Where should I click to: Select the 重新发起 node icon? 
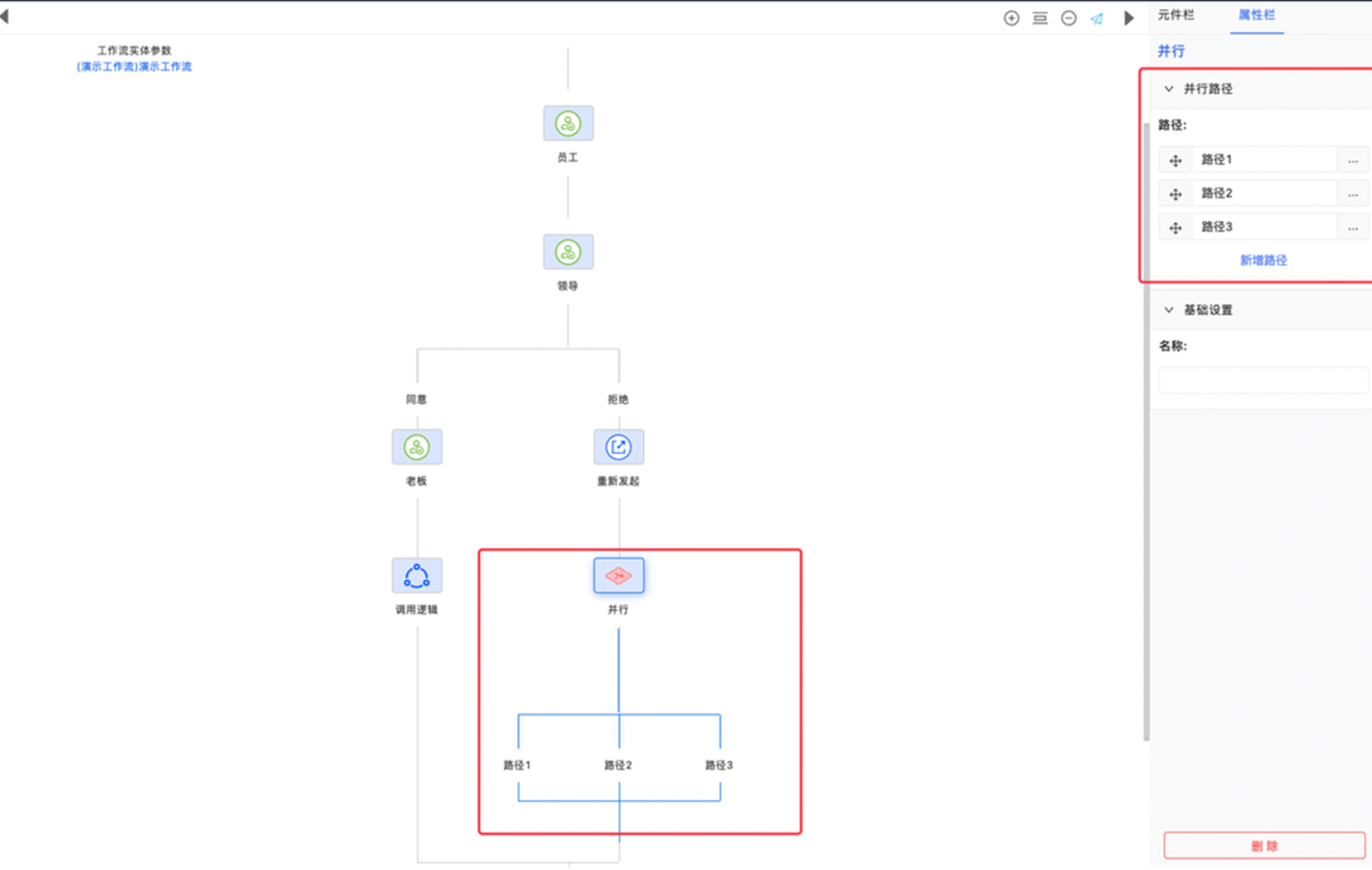(x=618, y=447)
